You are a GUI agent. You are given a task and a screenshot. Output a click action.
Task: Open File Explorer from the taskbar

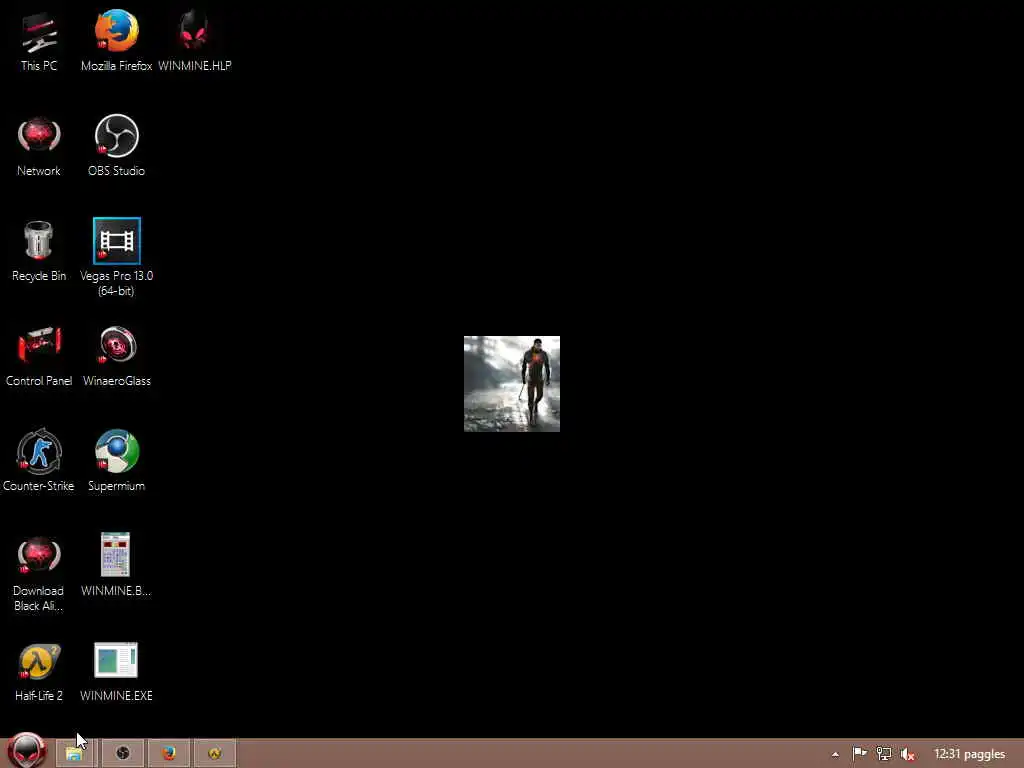point(75,754)
